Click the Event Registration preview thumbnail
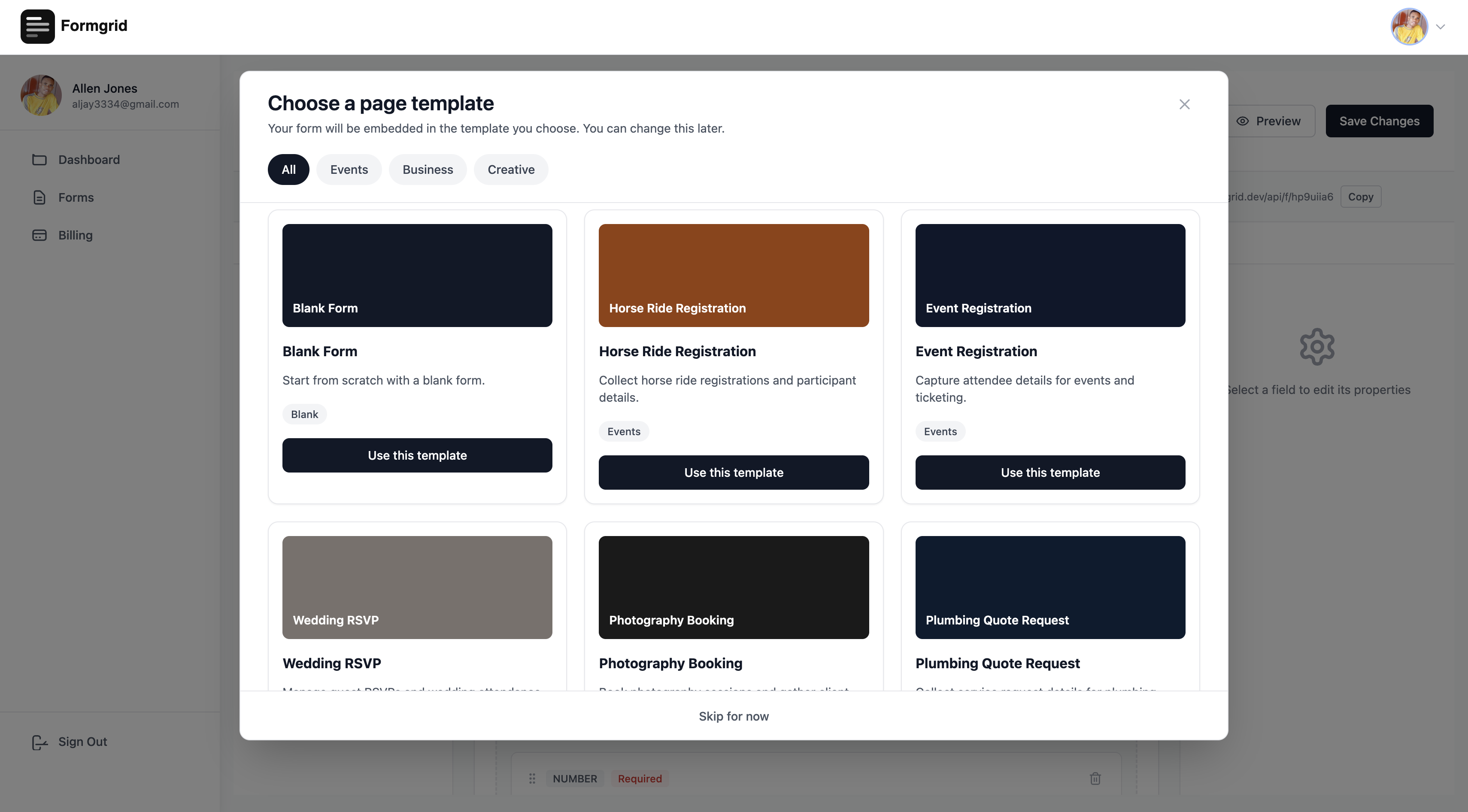This screenshot has height=812, width=1468. coord(1050,275)
